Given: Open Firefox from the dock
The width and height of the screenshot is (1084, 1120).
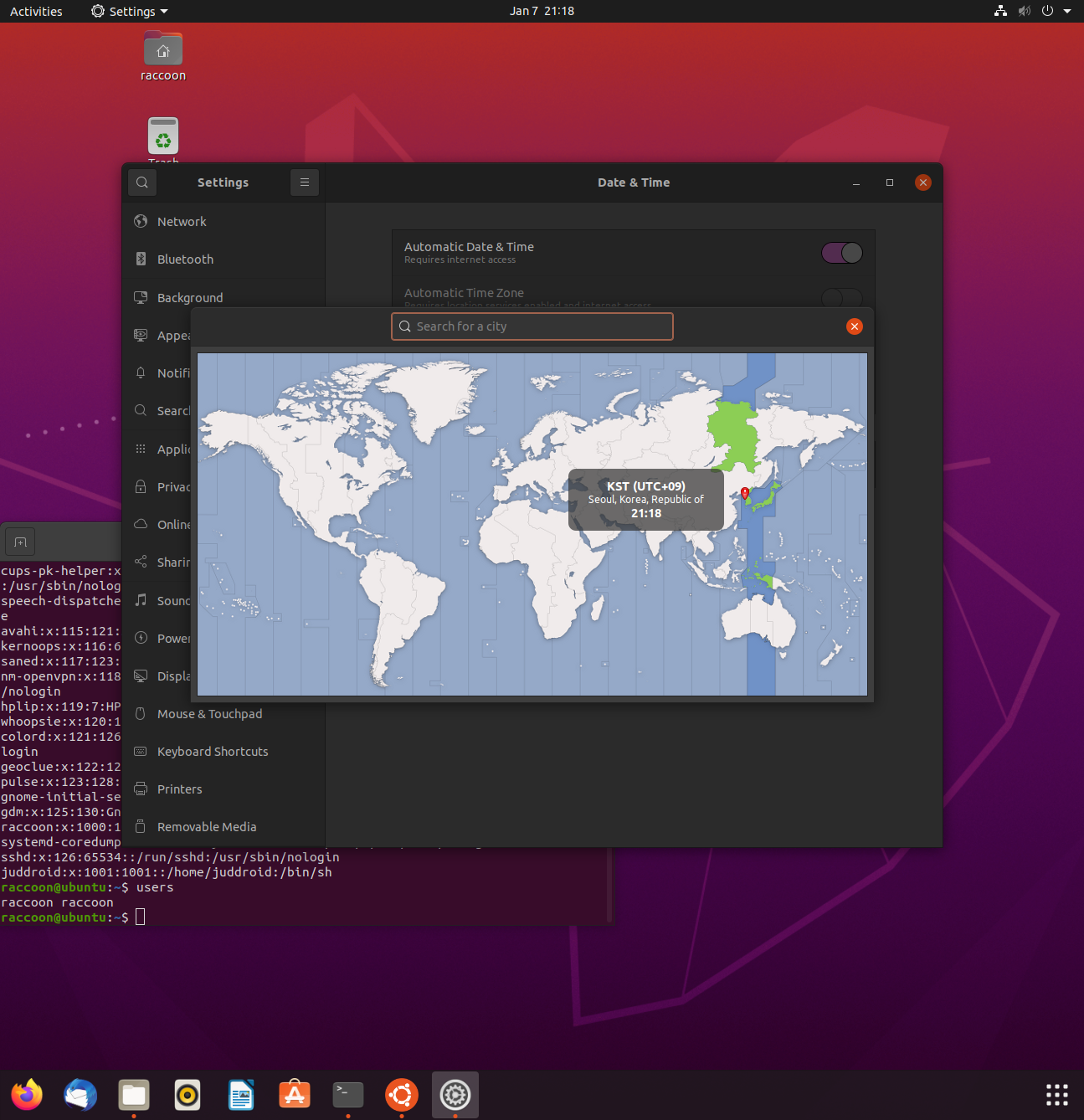Looking at the screenshot, I should pos(27,1094).
